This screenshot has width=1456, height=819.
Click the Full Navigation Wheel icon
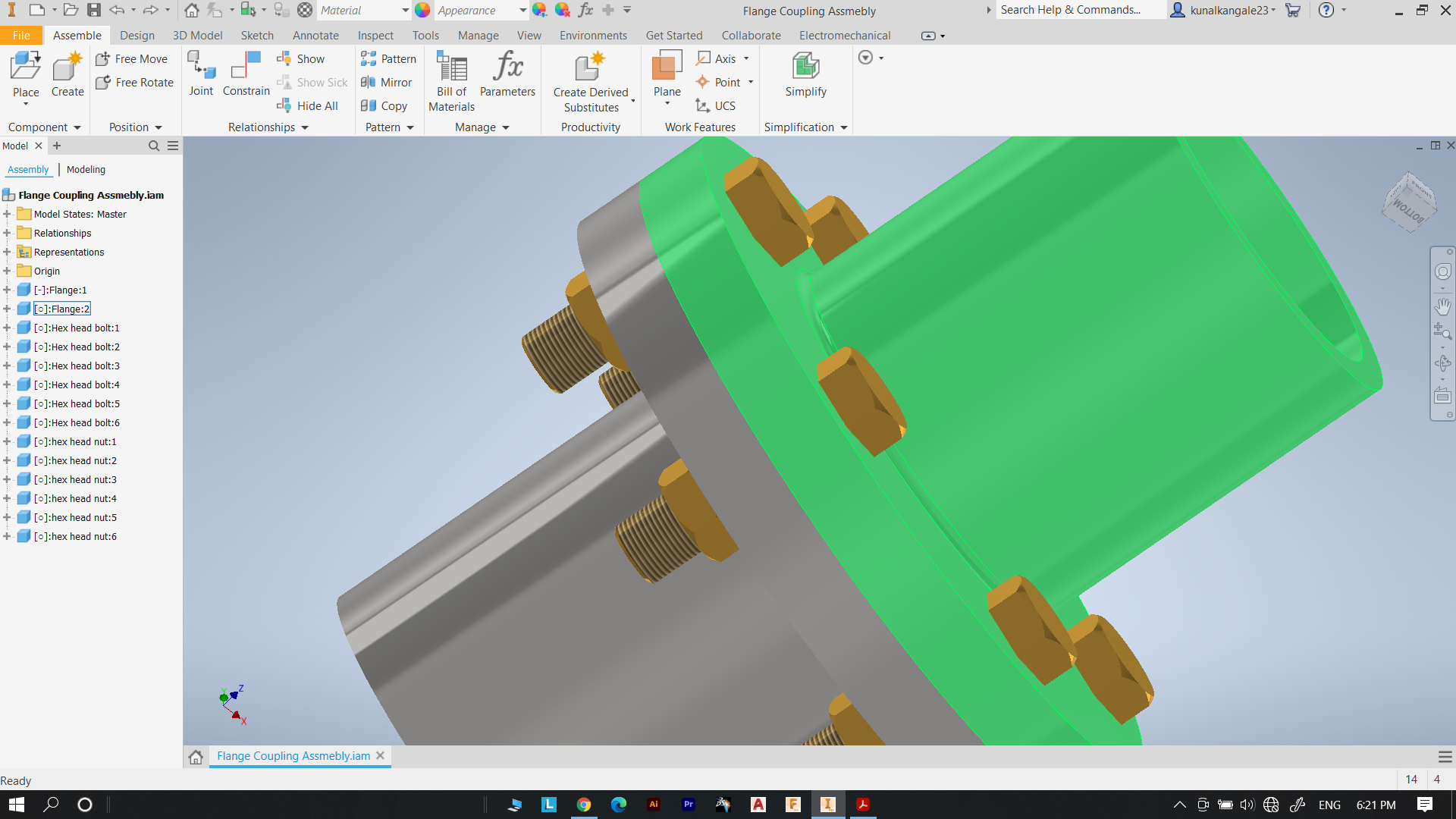[1442, 271]
